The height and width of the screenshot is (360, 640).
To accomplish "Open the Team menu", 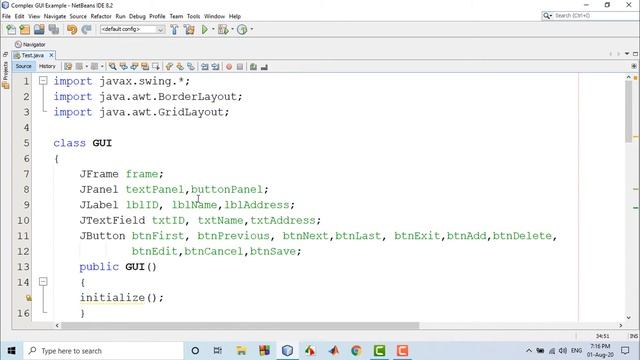I will tap(176, 16).
